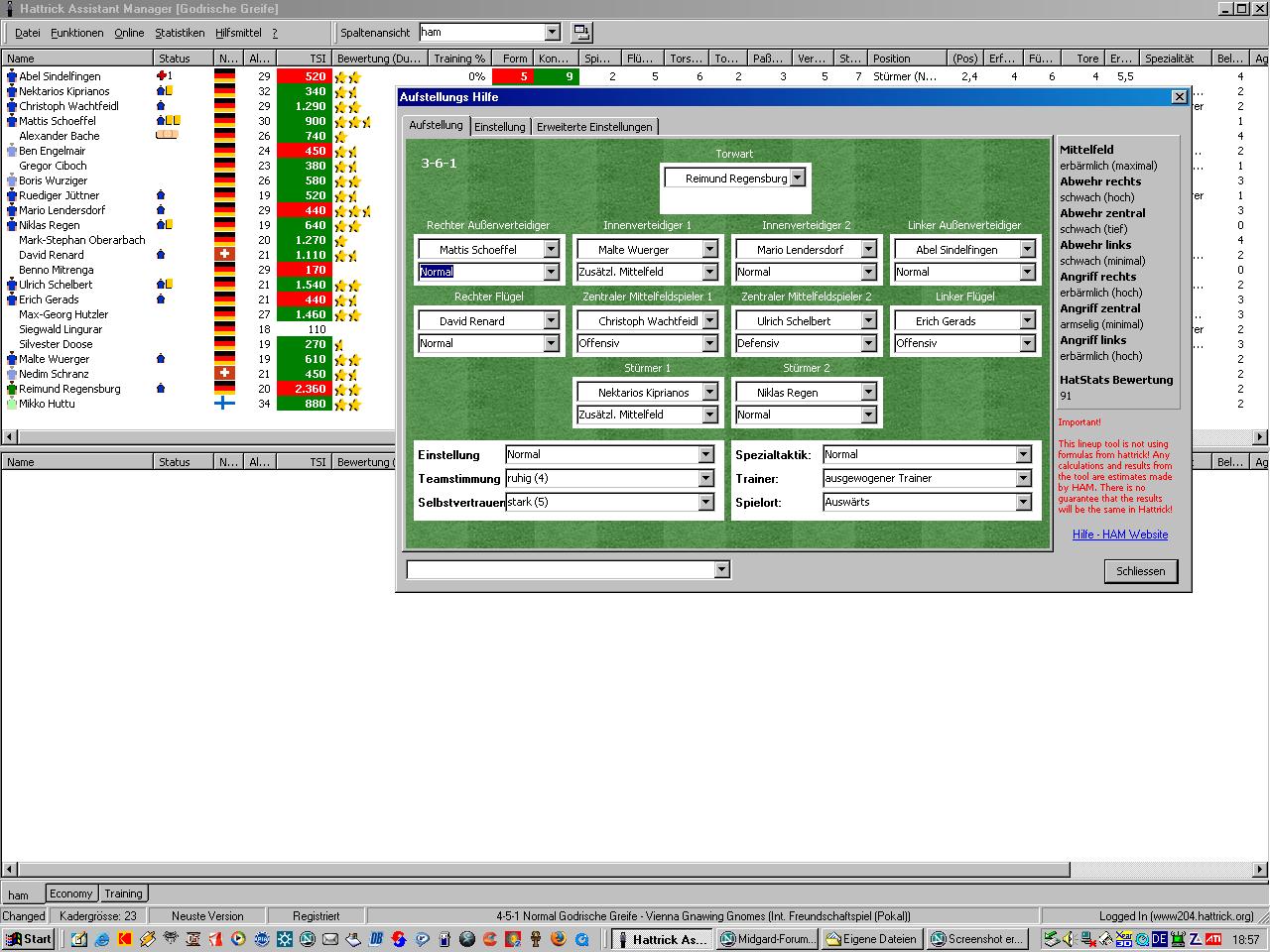Open the Erweiterte Einstellungen tab
Screen dimensions: 1270x952
pyautogui.click(x=594, y=127)
